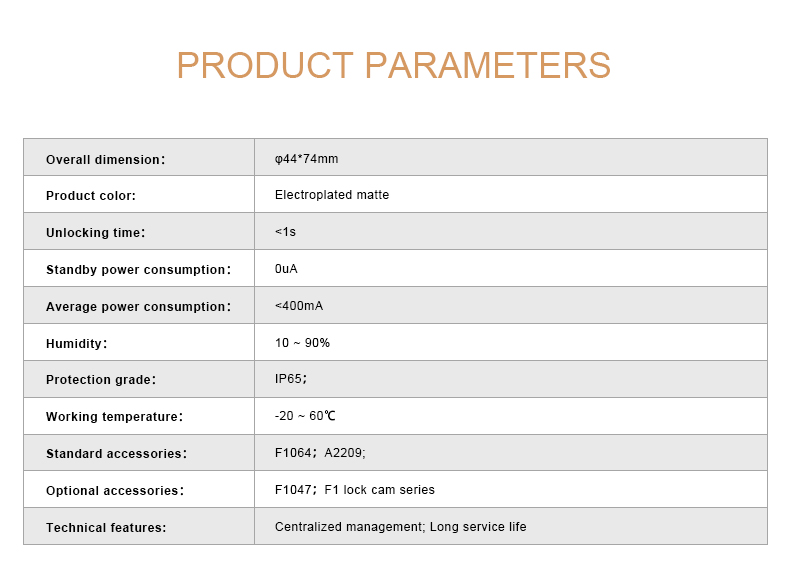Select the Unlocking time label

tap(95, 232)
